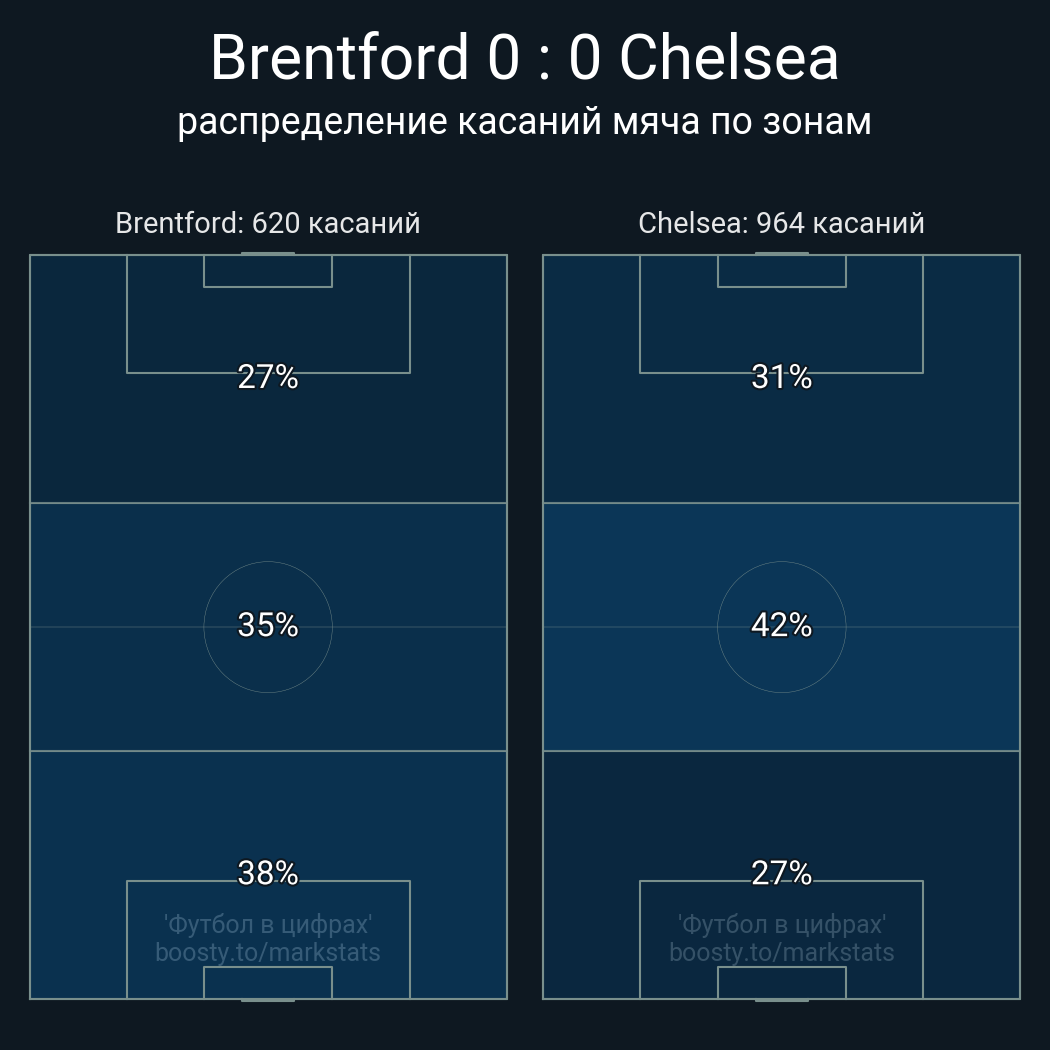Image resolution: width=1050 pixels, height=1050 pixels.
Task: Click the top six-yard box on Brentford pitch
Action: (268, 271)
